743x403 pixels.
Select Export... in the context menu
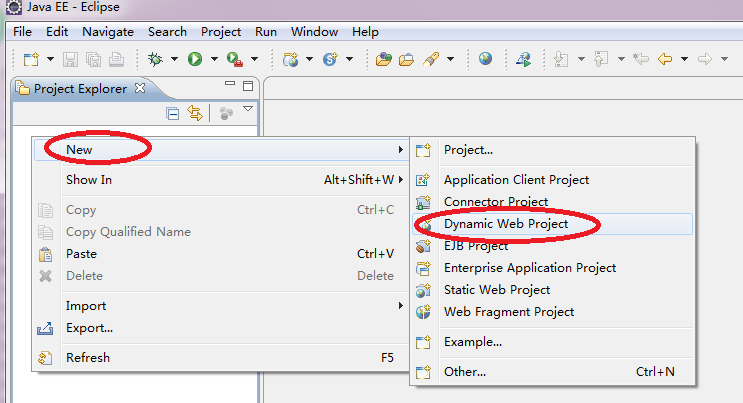tap(222, 328)
